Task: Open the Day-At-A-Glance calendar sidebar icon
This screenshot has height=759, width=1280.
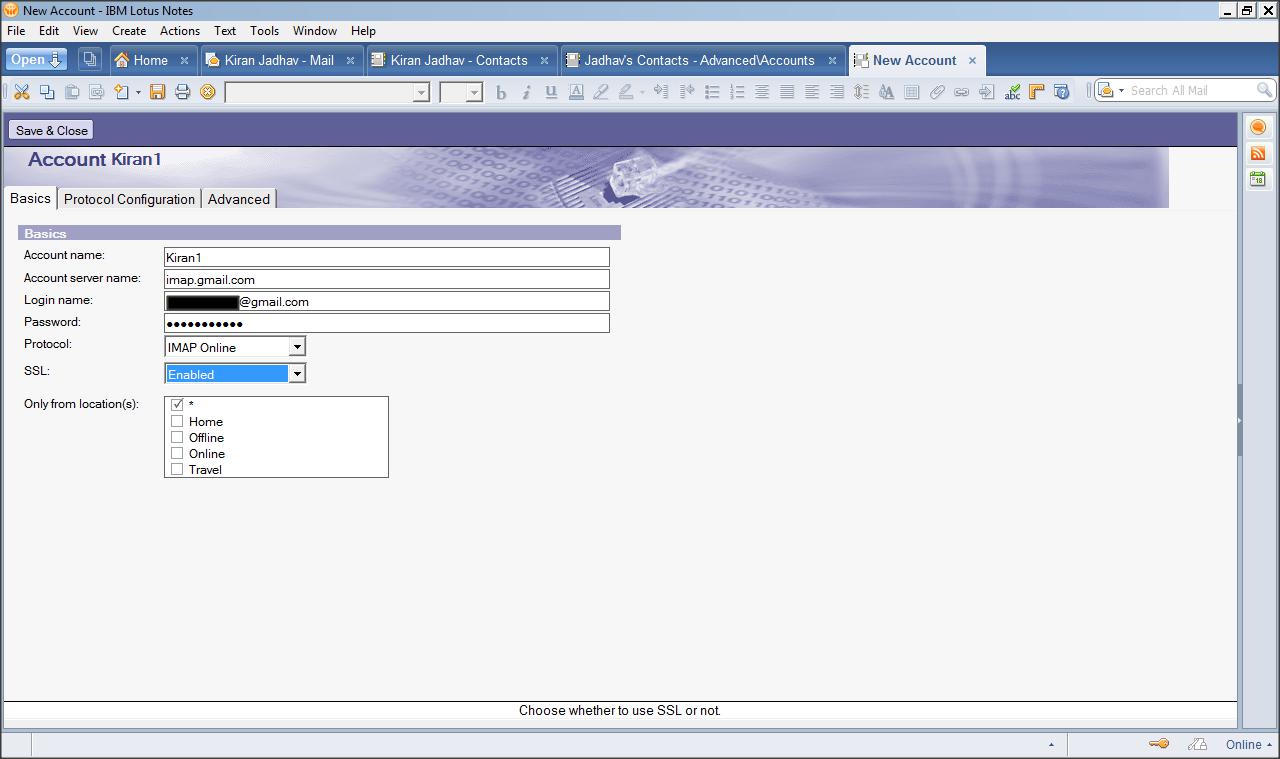Action: [1258, 179]
